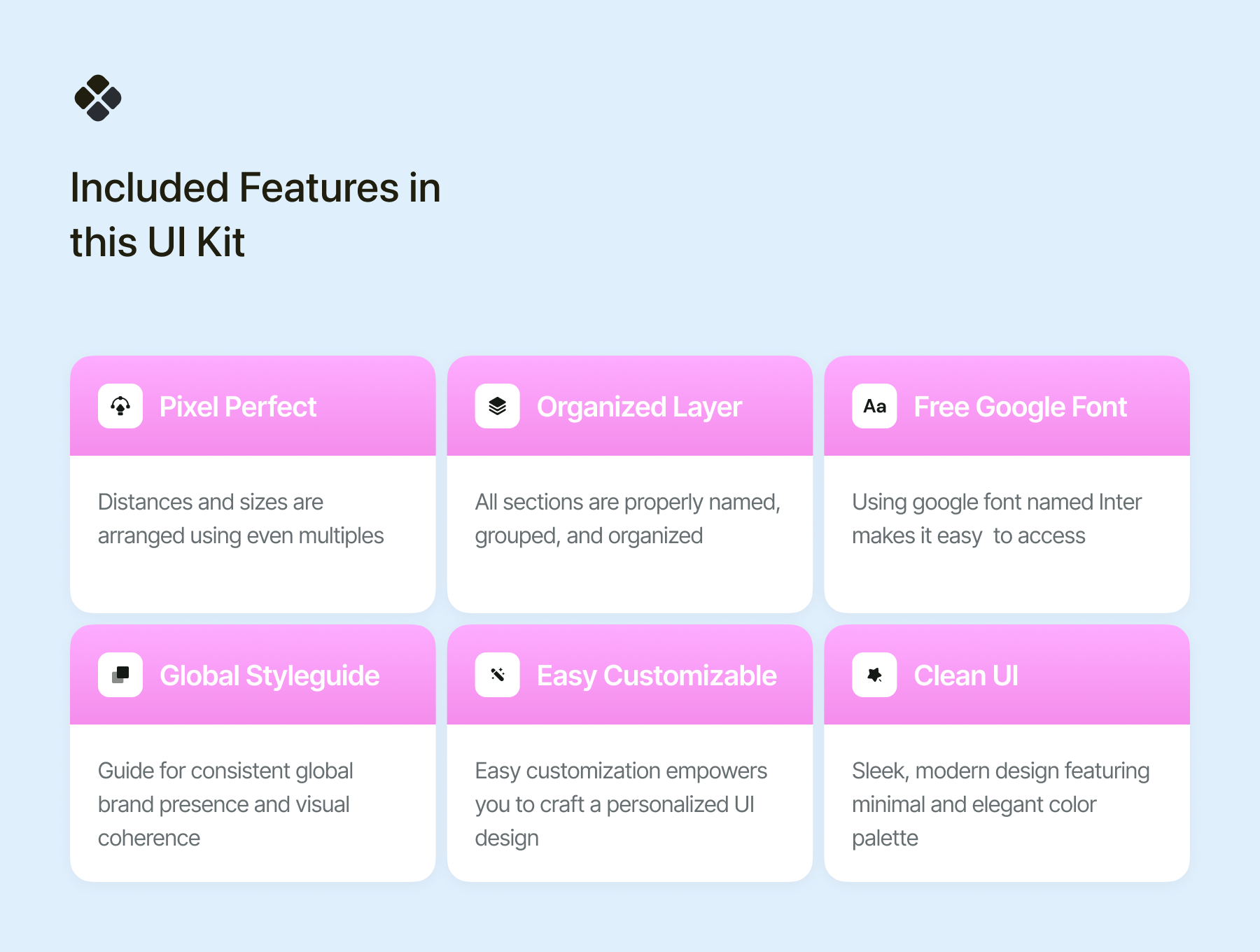Click the Clean UI star icon
The image size is (1260, 952).
[x=874, y=675]
